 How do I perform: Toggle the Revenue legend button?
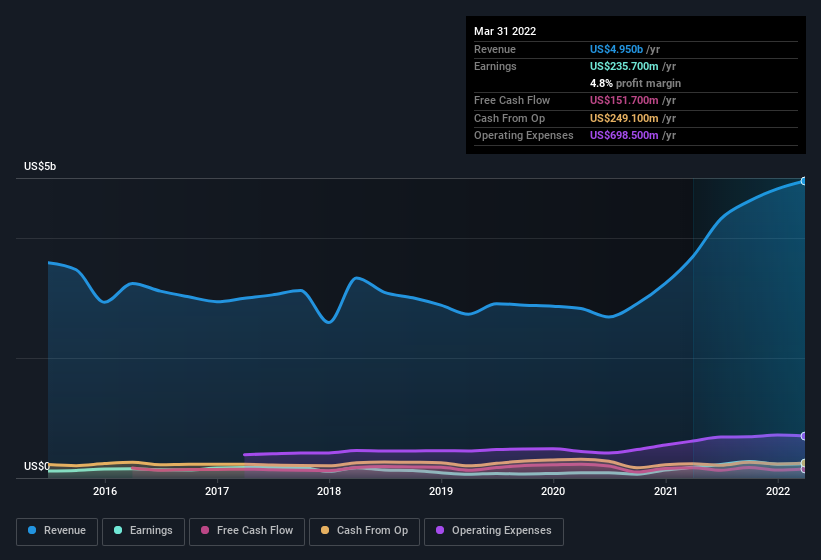(x=57, y=531)
